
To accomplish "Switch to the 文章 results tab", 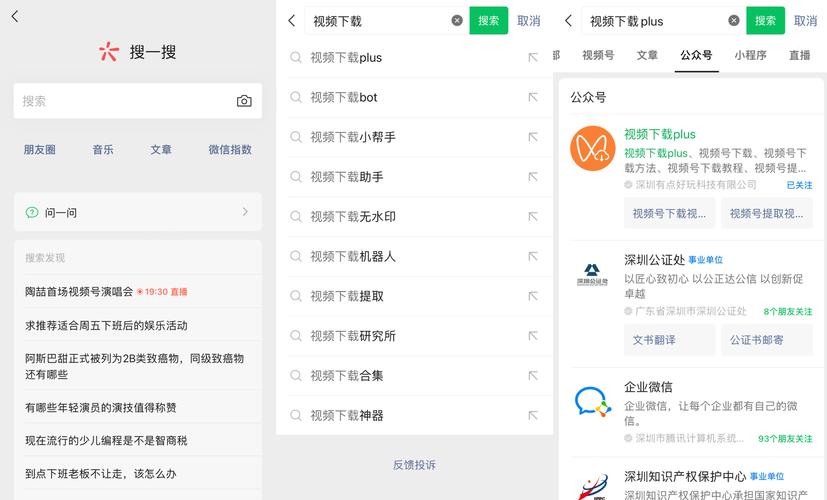I will click(x=647, y=55).
